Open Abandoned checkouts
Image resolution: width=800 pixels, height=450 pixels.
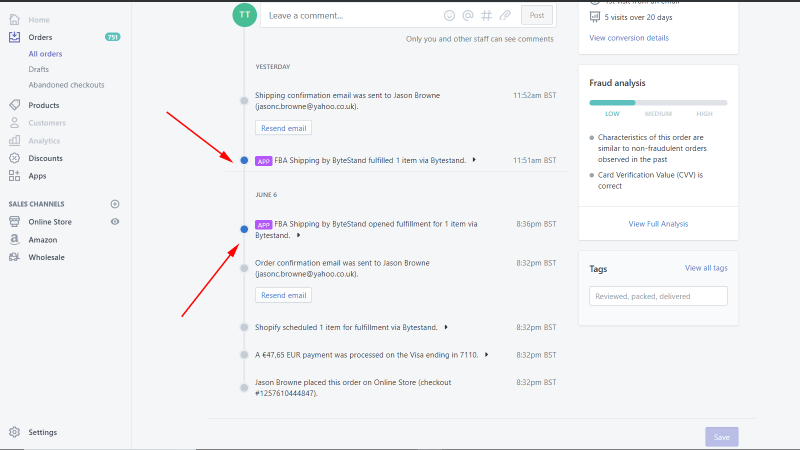(66, 85)
